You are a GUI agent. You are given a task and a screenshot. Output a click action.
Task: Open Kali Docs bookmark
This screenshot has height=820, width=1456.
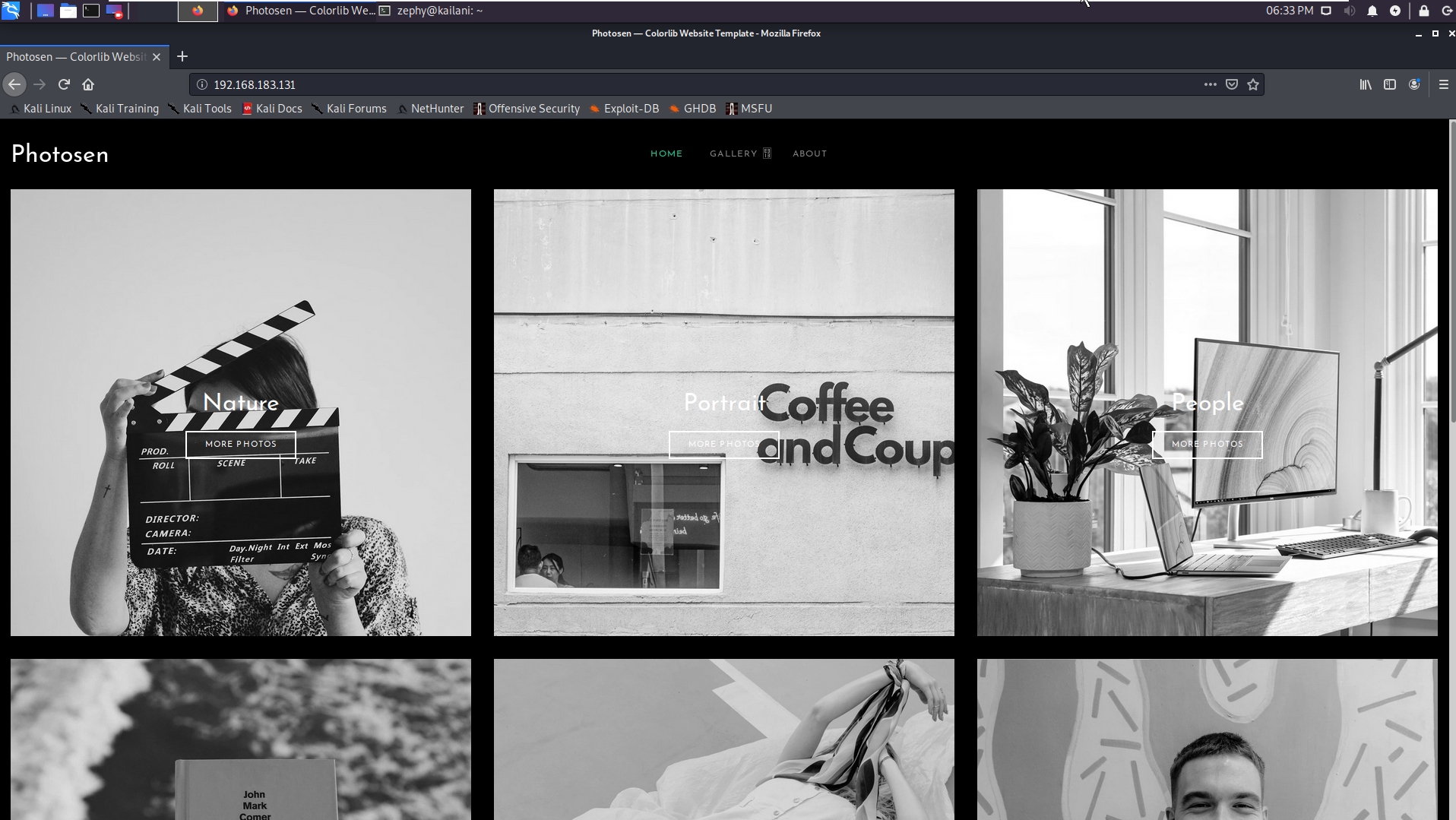pyautogui.click(x=272, y=109)
